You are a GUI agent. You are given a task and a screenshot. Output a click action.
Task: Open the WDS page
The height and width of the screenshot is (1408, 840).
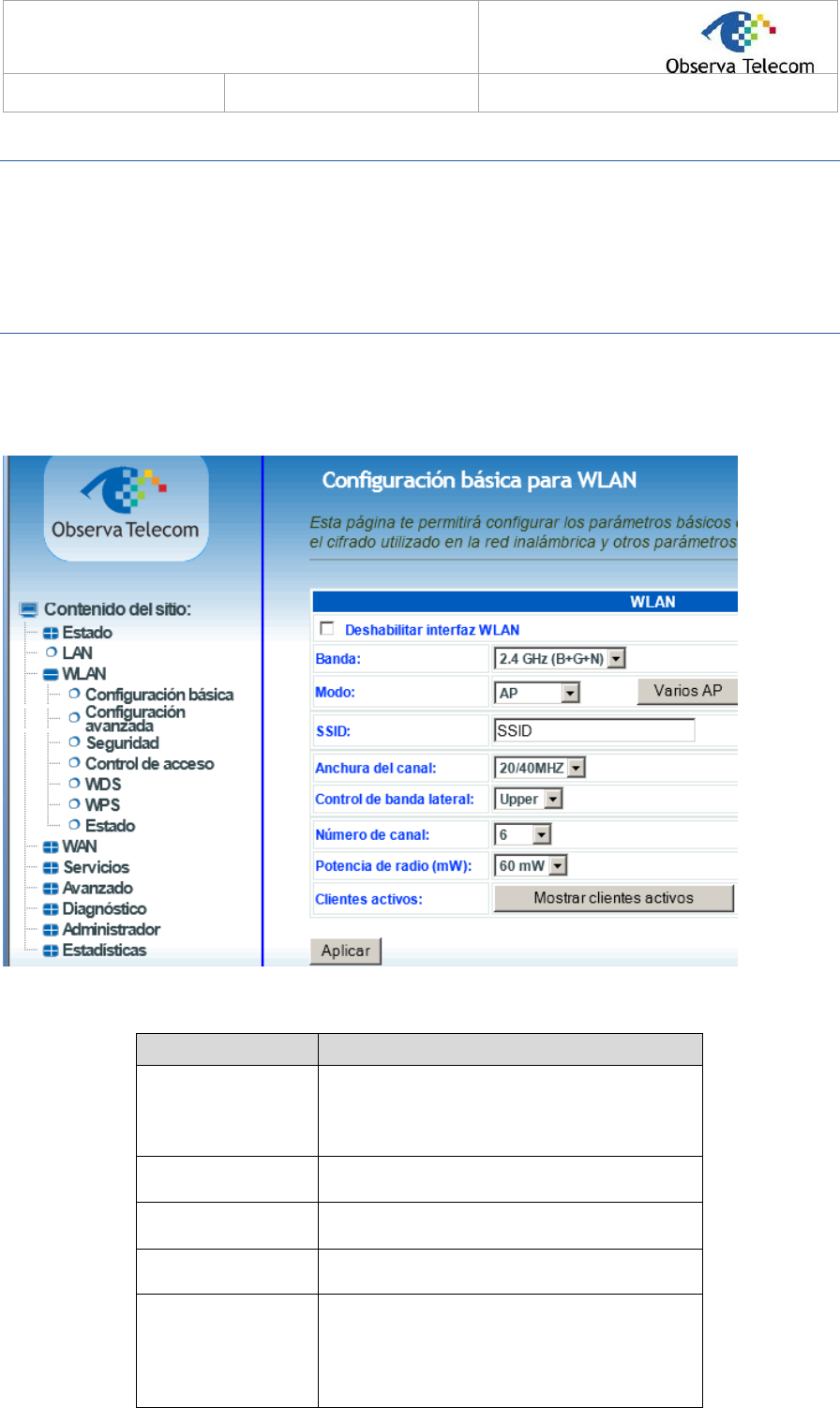coord(103,785)
